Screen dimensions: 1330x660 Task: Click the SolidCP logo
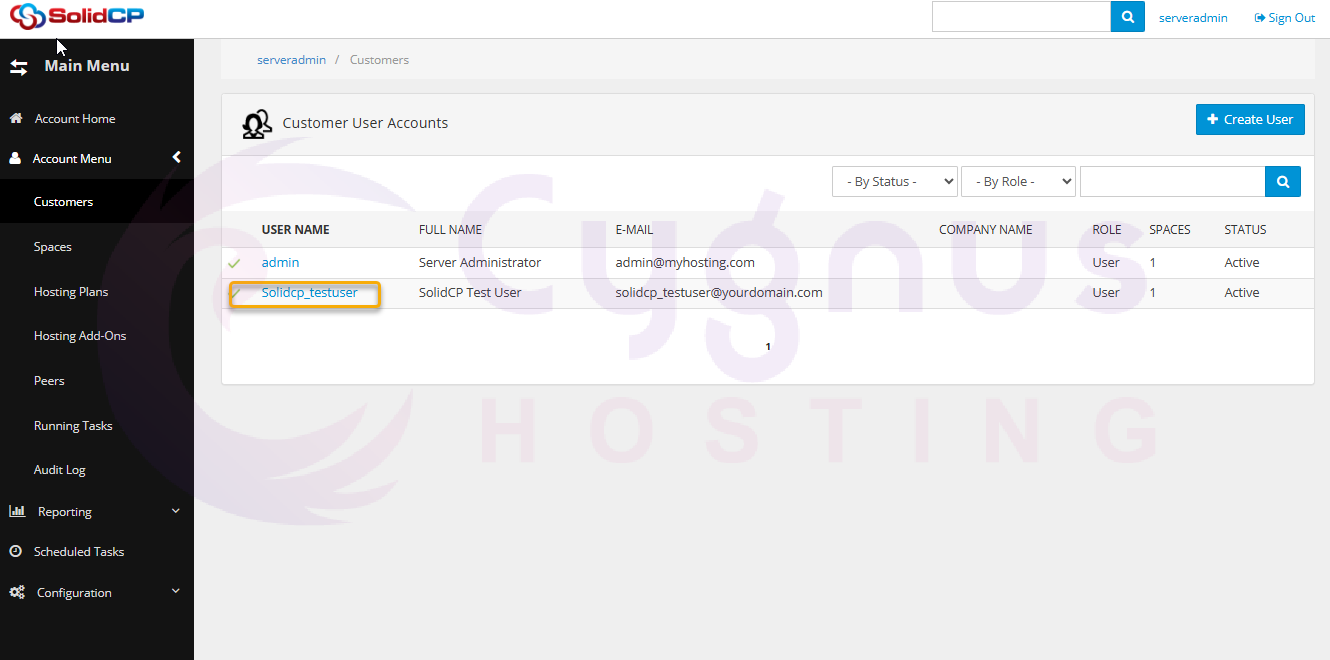[x=77, y=17]
